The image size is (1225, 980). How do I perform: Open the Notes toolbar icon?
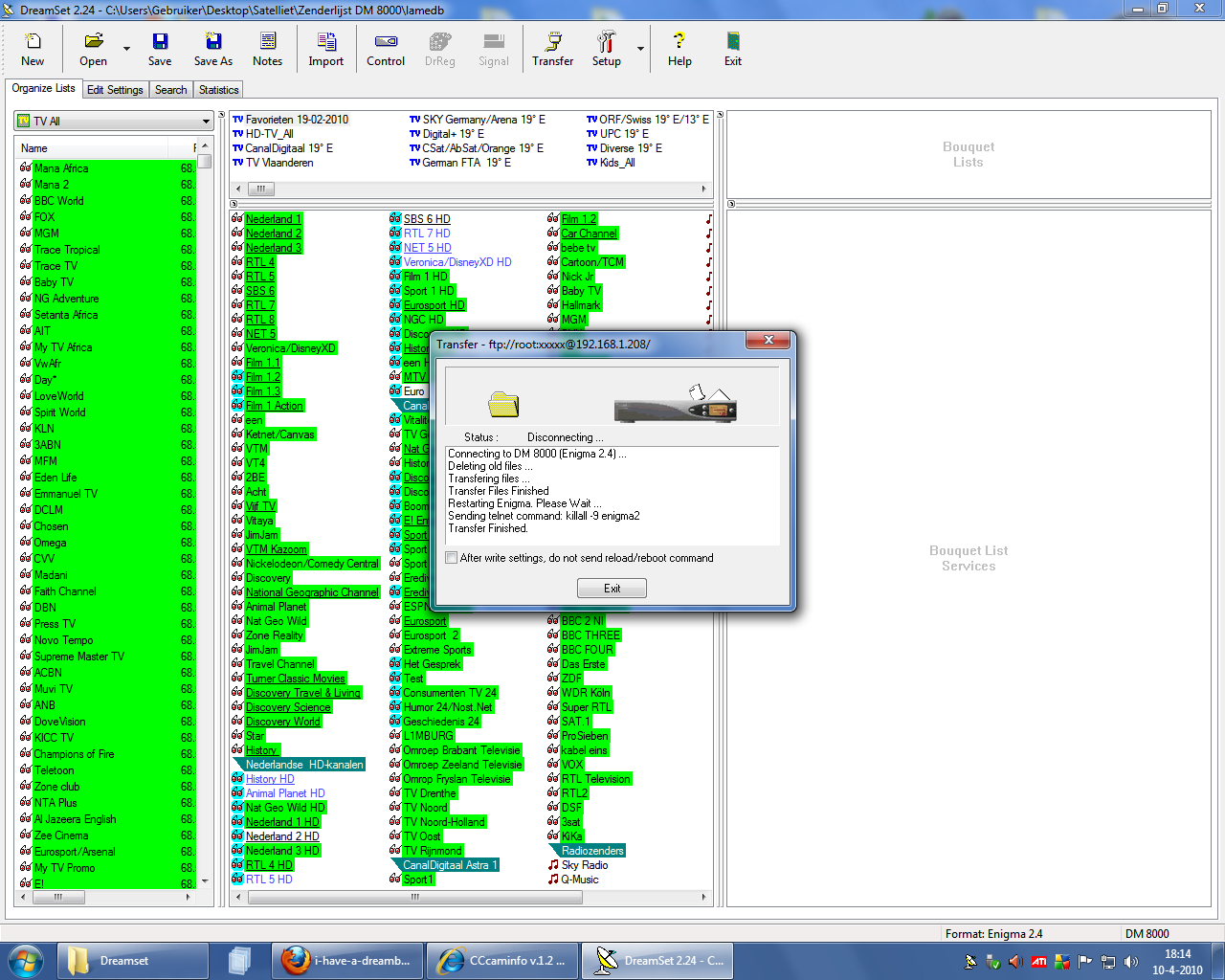(x=268, y=49)
